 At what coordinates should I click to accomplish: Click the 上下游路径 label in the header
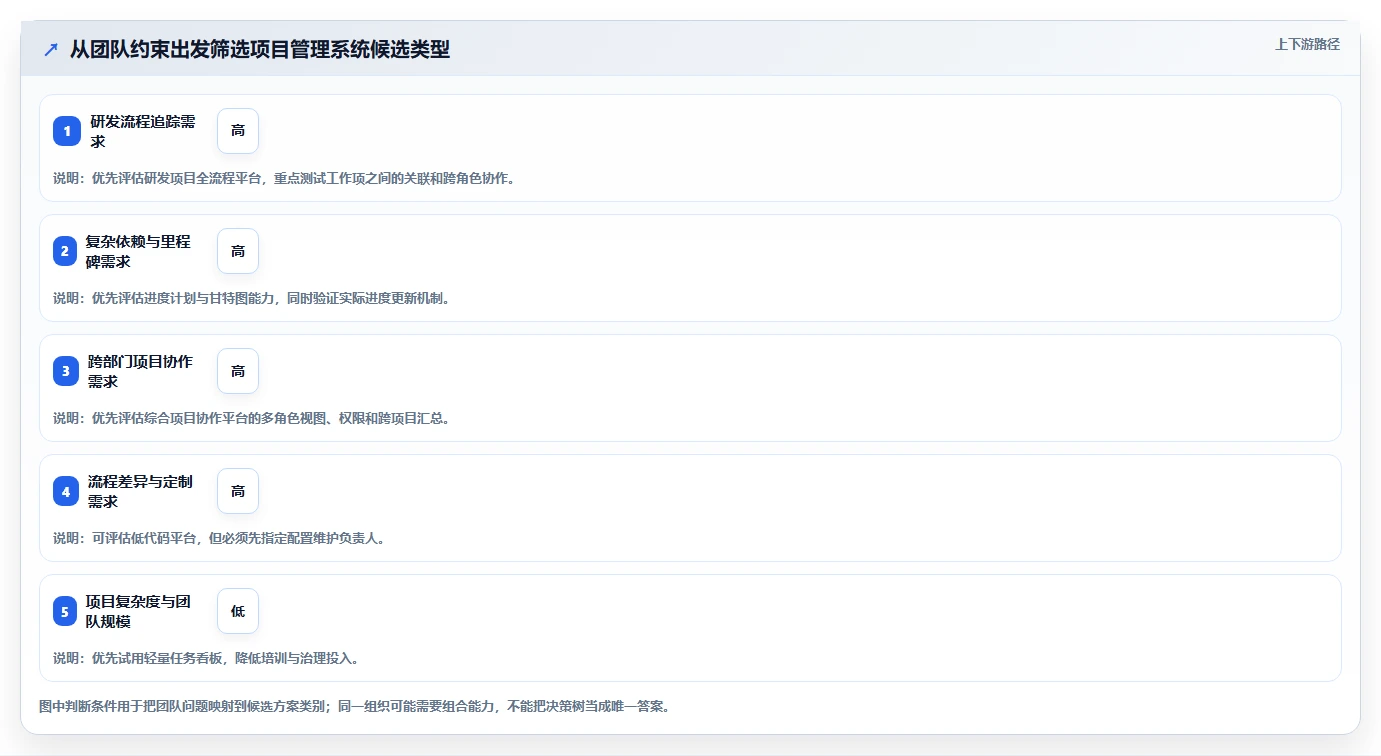1307,44
